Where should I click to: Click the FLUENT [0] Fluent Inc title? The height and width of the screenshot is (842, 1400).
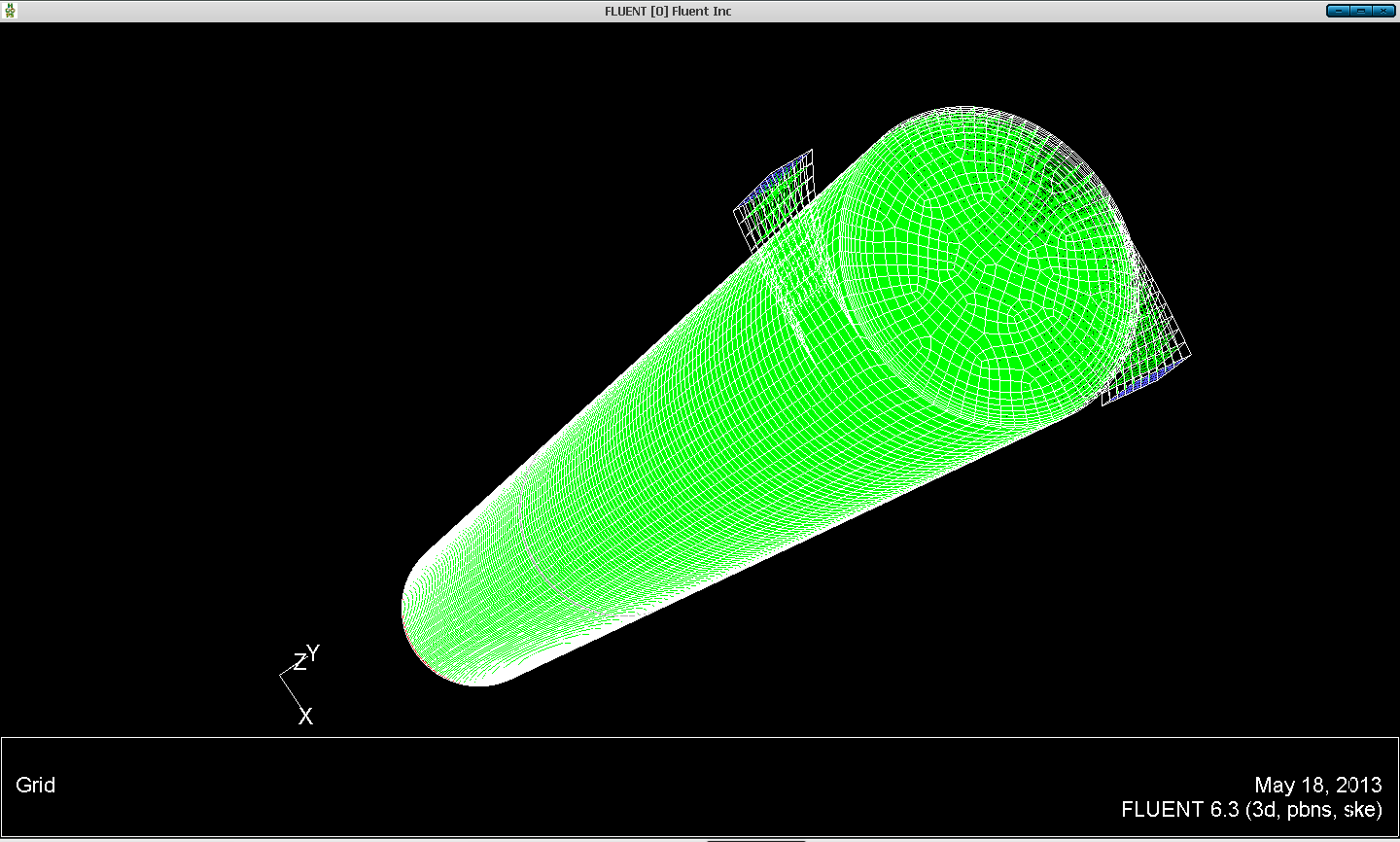[x=668, y=11]
